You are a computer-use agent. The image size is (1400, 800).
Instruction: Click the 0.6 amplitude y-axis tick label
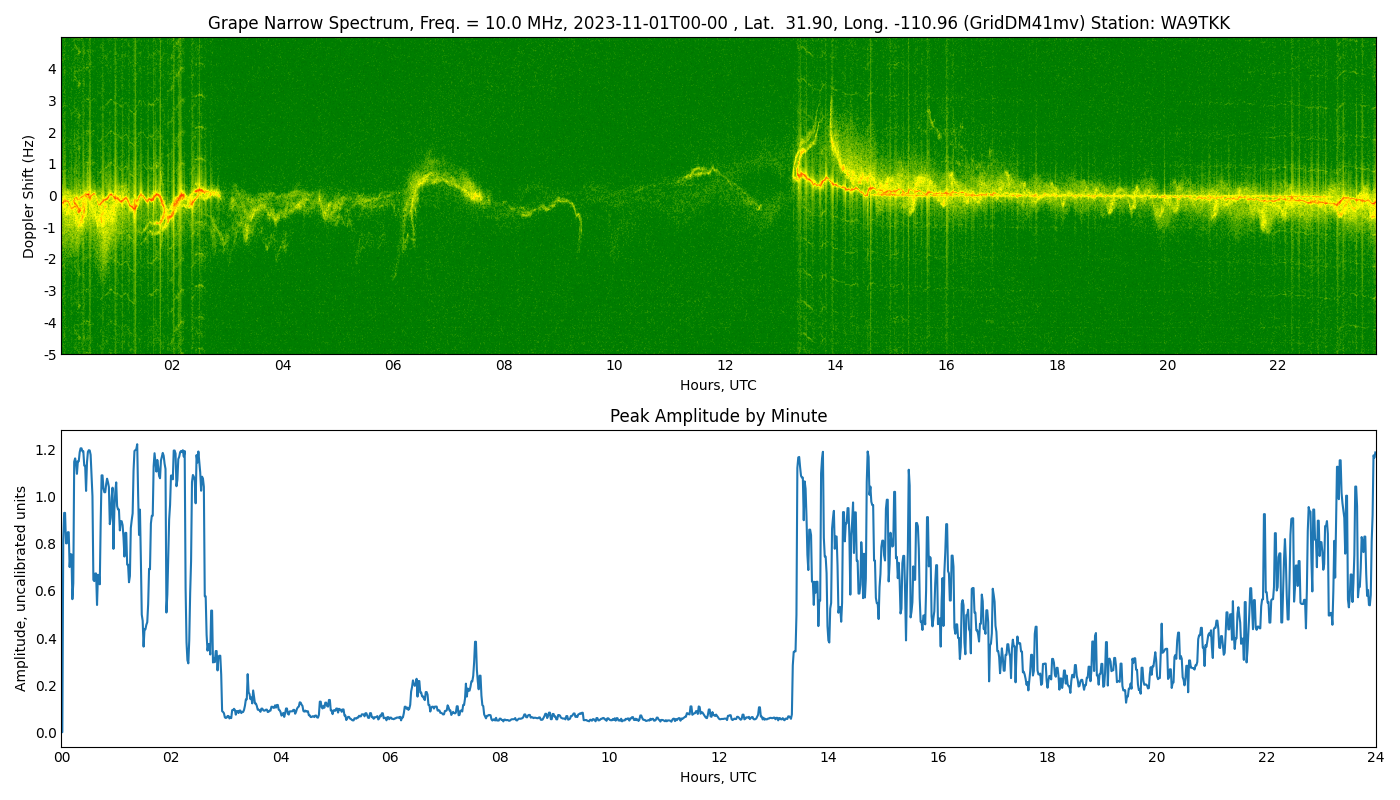pos(46,591)
